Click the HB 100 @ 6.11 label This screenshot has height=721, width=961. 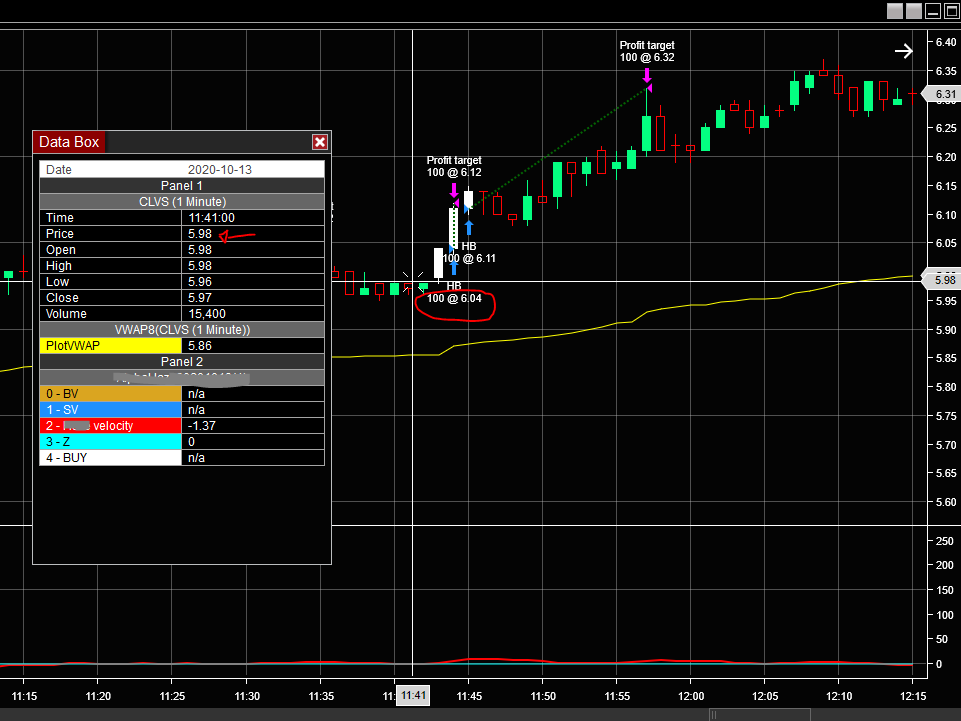(x=469, y=252)
